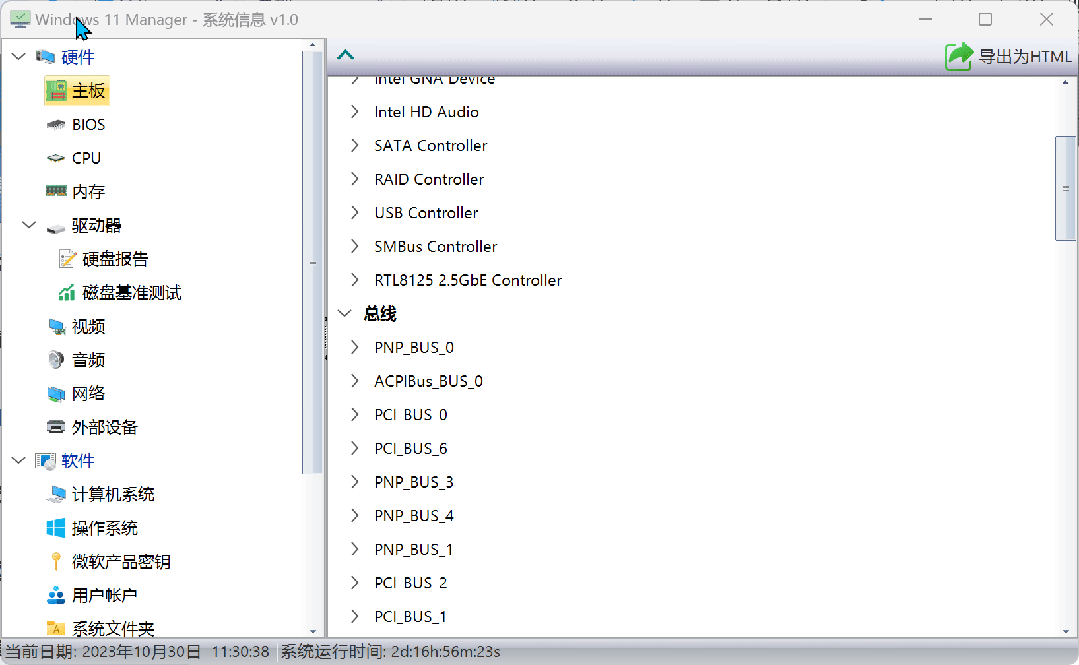Screen dimensions: 1079x665
Task: Collapse the 软件 tree node
Action: (19, 461)
